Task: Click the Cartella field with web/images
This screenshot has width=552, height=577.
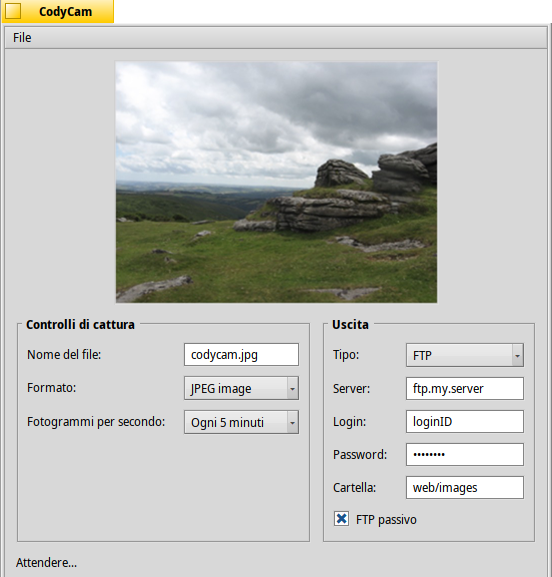Action: pos(465,488)
